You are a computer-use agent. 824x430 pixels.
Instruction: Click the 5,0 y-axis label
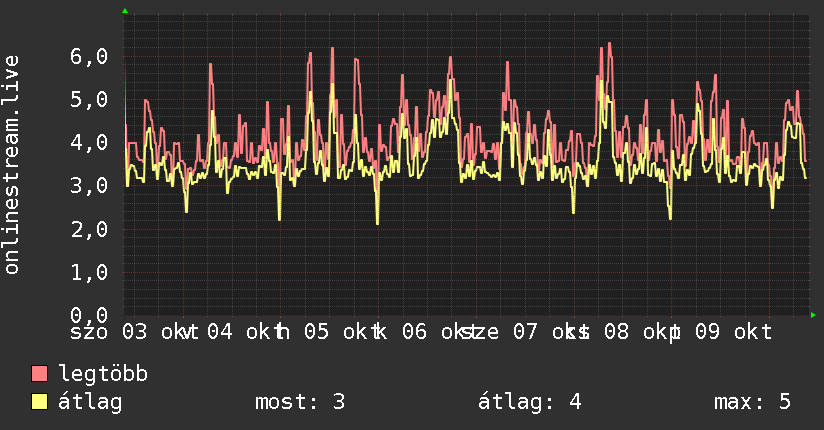89,99
